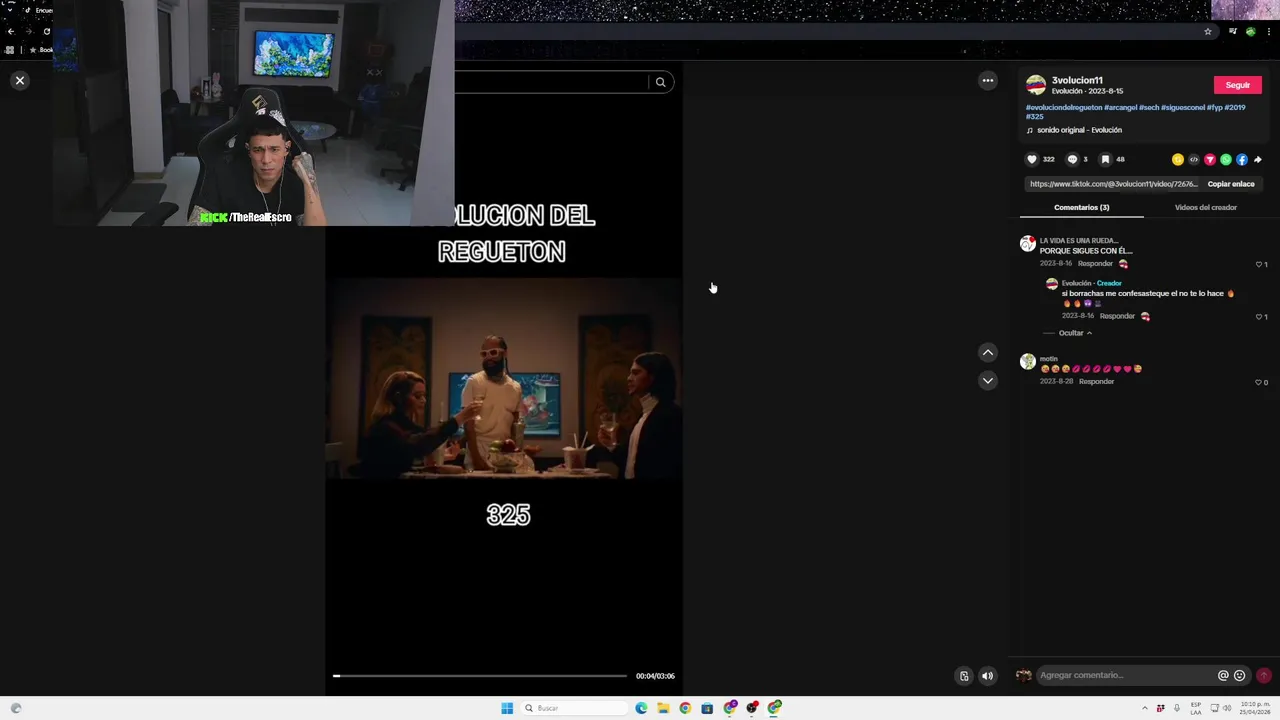Open LA VIDA ES UNA RUEDA profile avatar

[x=1028, y=244]
